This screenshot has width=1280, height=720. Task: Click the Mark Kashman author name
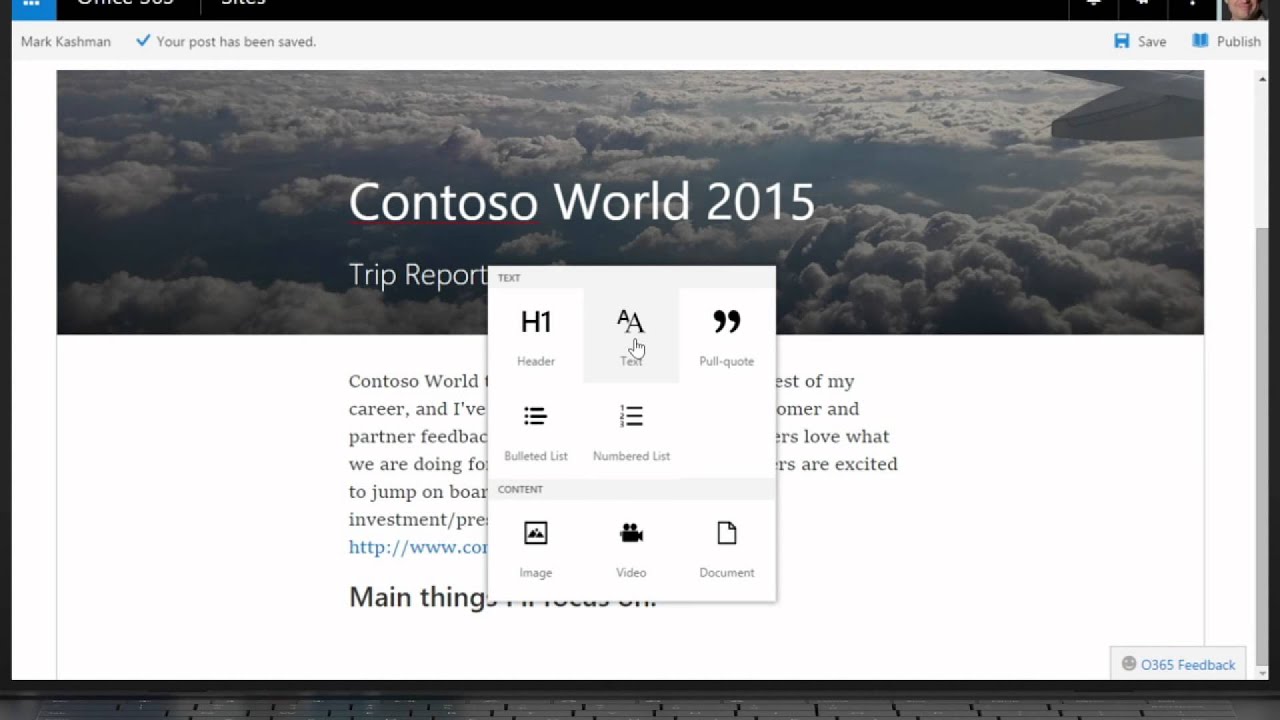[x=66, y=41]
